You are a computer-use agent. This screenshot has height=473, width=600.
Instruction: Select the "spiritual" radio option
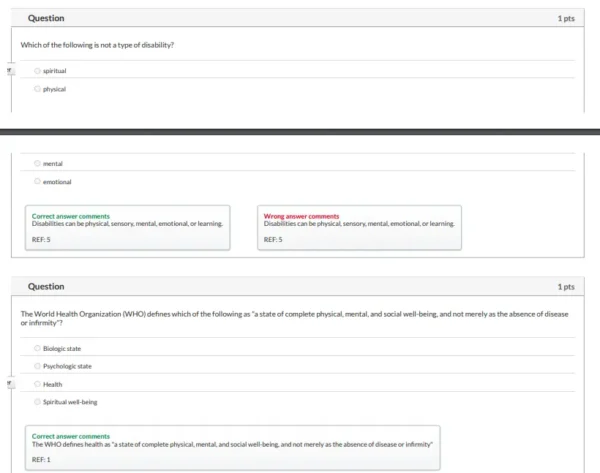click(38, 71)
